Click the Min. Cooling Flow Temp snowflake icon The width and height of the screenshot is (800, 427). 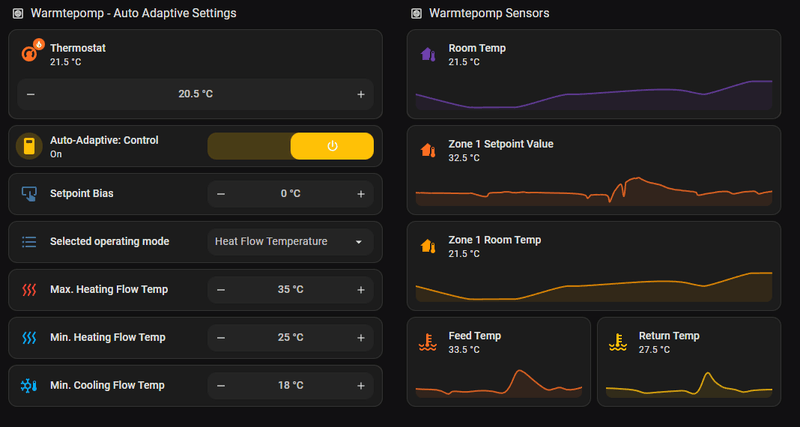pos(29,385)
